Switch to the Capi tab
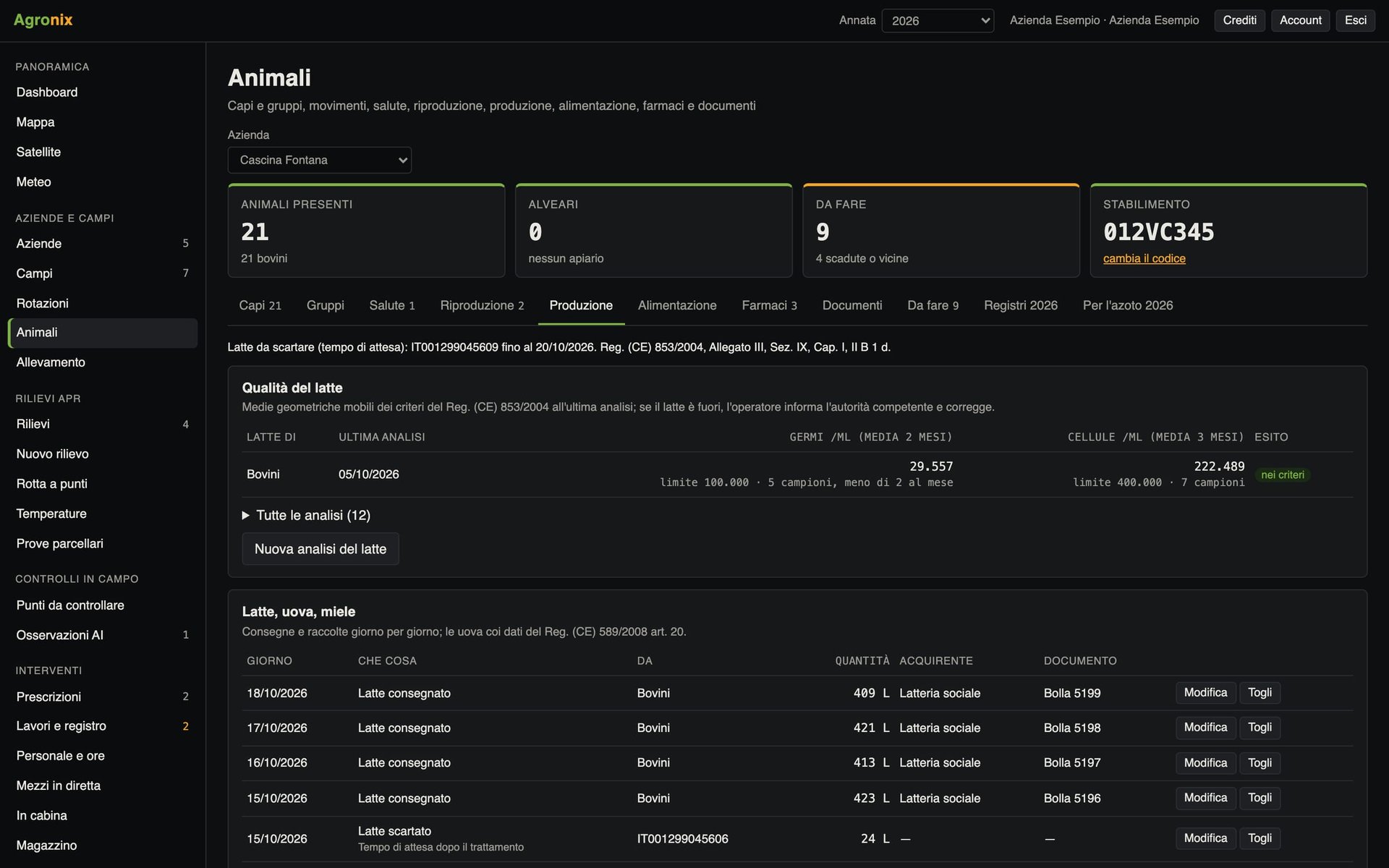This screenshot has height=868, width=1389. click(260, 305)
